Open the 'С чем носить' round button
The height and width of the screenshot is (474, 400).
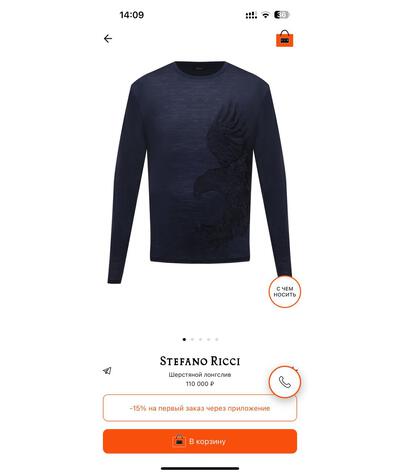285,292
